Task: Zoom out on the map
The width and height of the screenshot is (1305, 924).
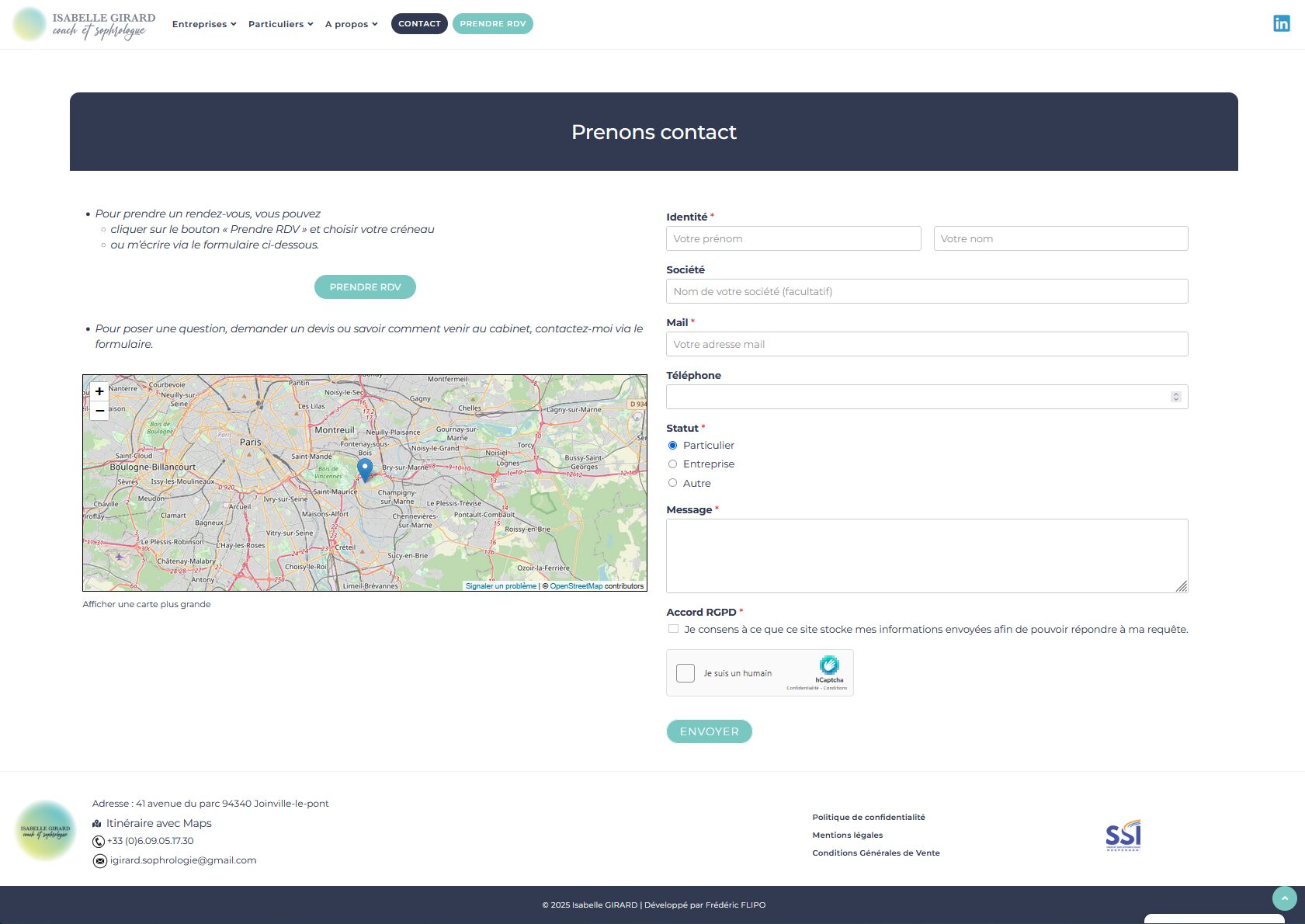Action: click(99, 411)
